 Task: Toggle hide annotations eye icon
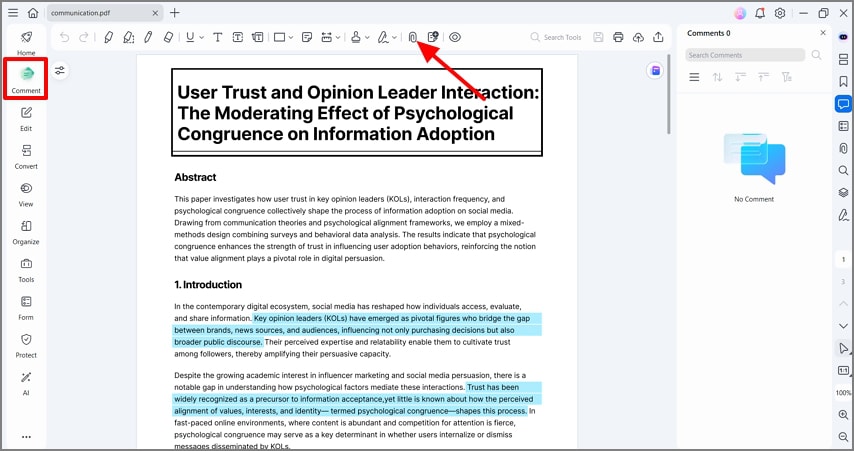(455, 37)
